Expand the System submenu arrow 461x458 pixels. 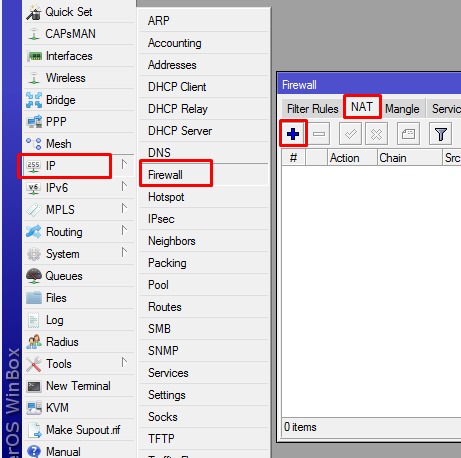[x=124, y=252]
